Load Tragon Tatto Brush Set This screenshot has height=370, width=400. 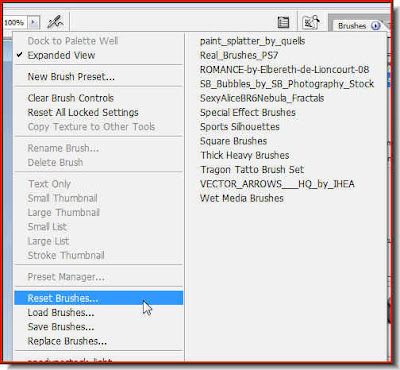[x=252, y=170]
